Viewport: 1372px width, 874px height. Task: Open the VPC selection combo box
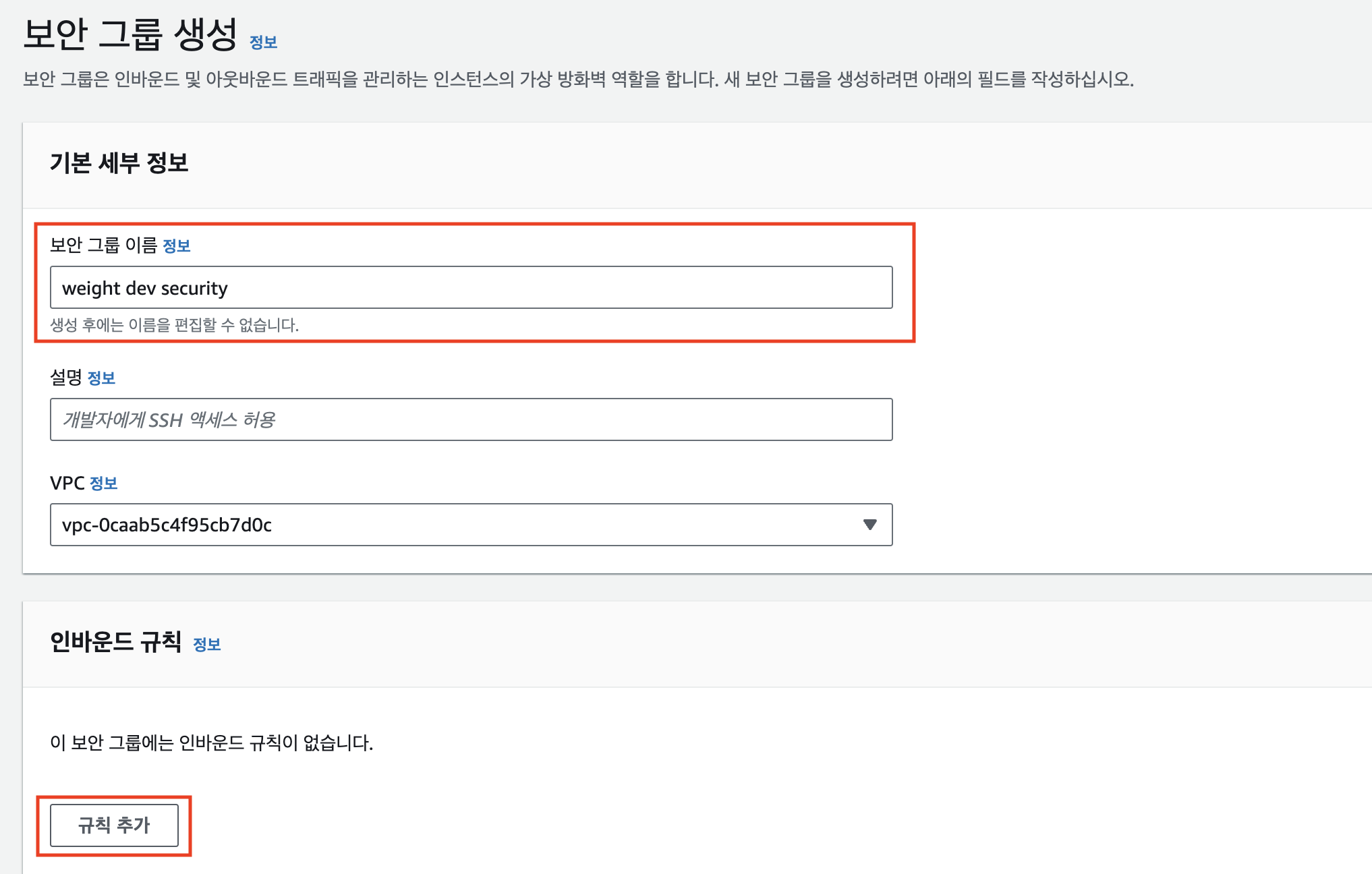[471, 525]
